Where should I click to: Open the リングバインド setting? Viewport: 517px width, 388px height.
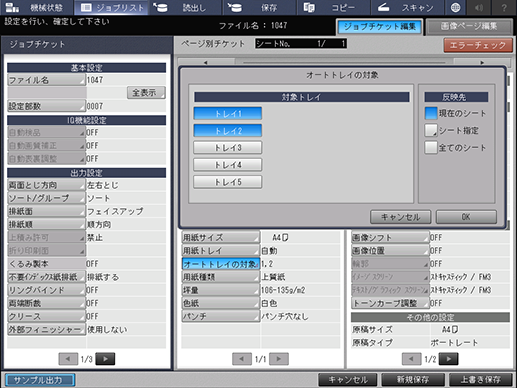[x=46, y=290]
